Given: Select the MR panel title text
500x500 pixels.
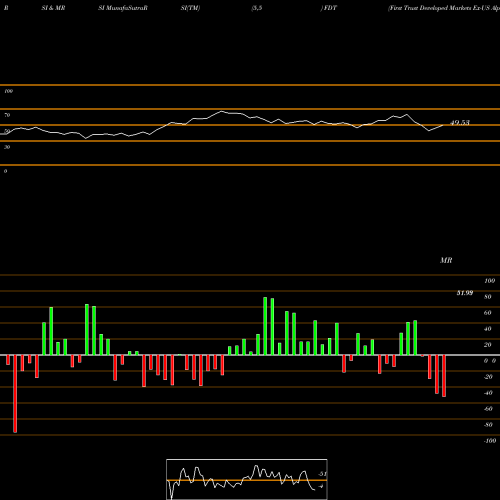Looking at the screenshot, I should click(x=446, y=260).
